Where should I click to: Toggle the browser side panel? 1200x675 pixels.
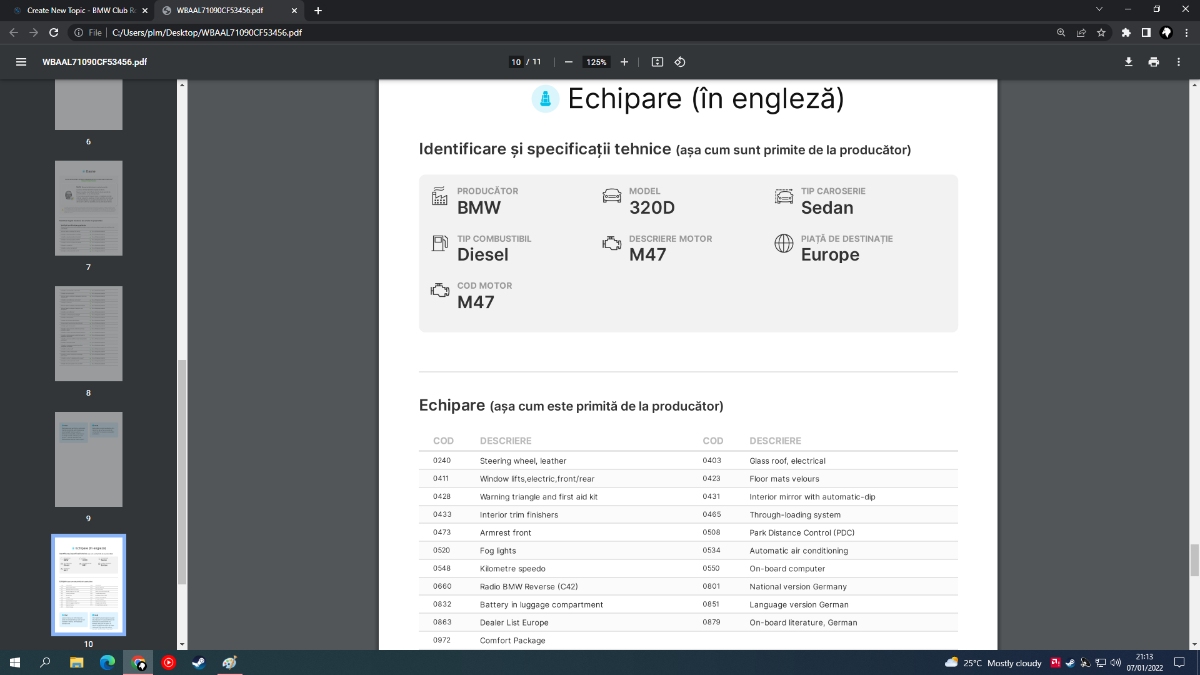1146,32
